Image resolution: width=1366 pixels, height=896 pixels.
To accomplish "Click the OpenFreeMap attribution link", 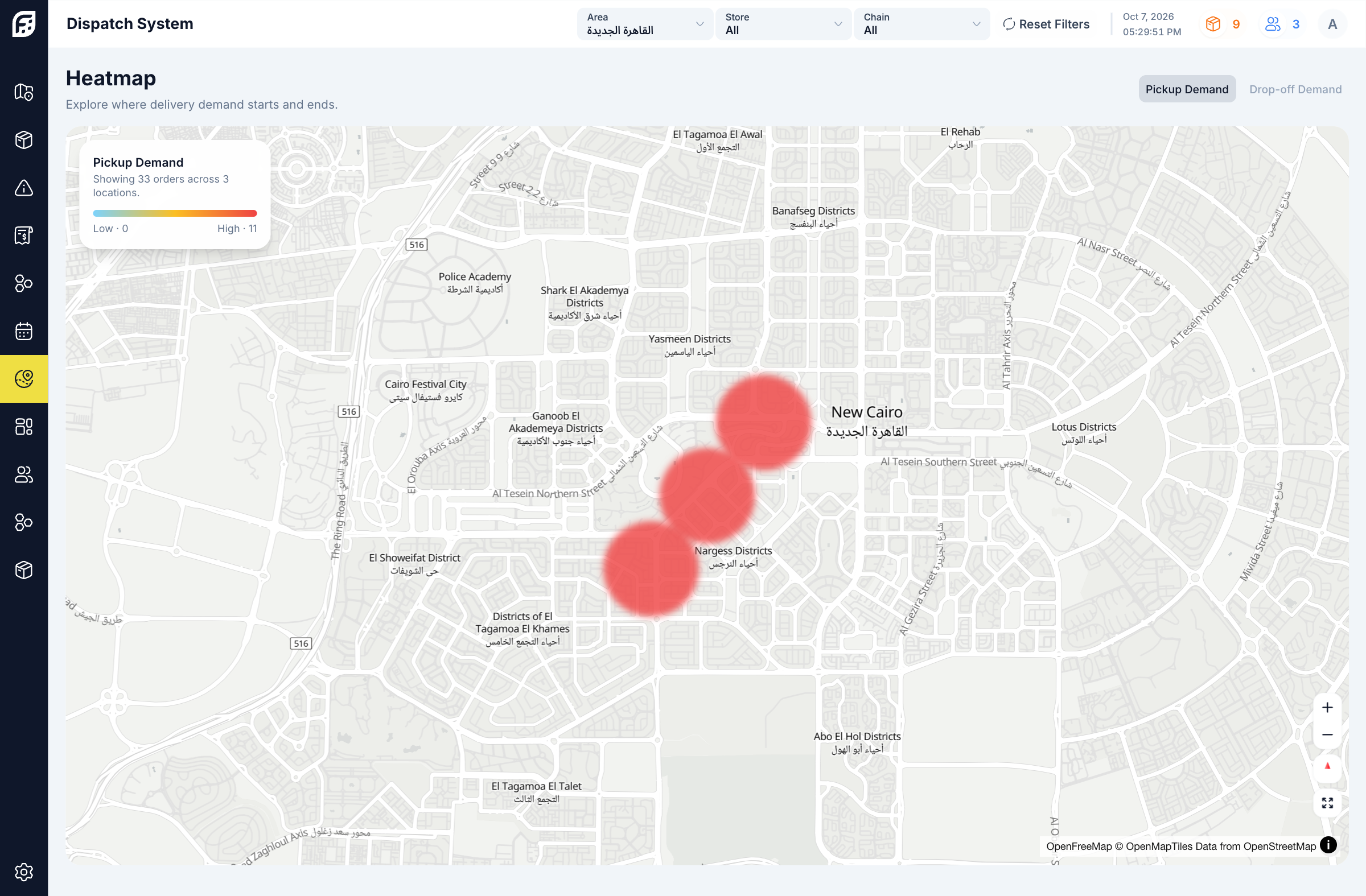I will point(1079,846).
